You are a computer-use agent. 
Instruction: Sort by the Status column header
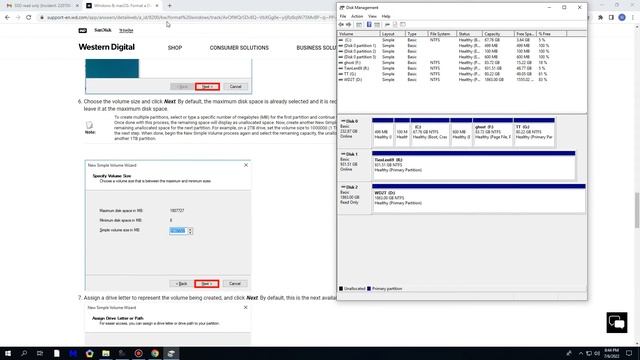469,34
